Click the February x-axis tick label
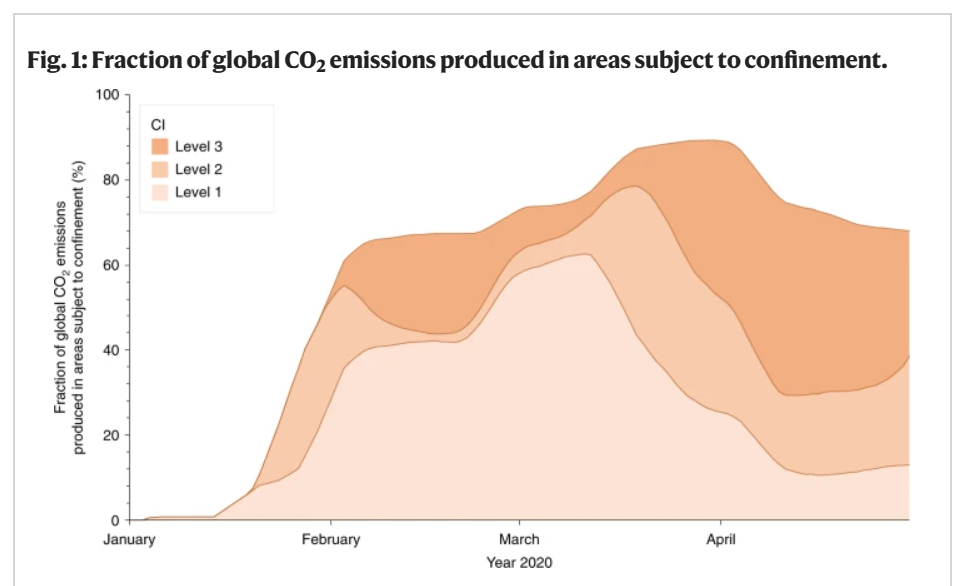The image size is (968, 586). point(331,540)
